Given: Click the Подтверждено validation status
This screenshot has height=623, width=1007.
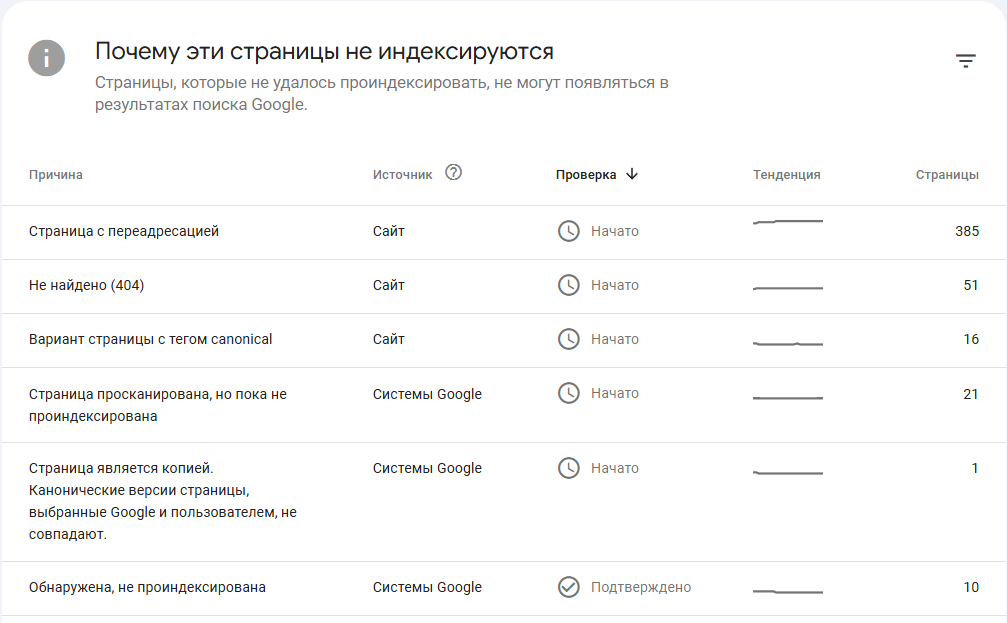Looking at the screenshot, I should click(x=641, y=587).
